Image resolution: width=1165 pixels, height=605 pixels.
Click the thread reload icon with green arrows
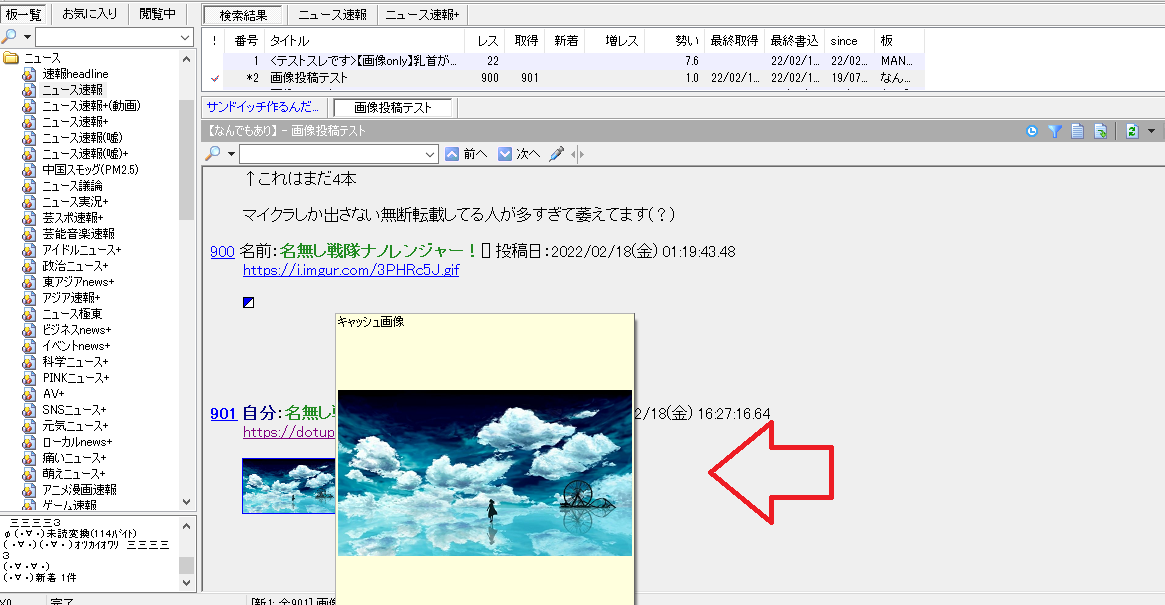pos(1132,132)
